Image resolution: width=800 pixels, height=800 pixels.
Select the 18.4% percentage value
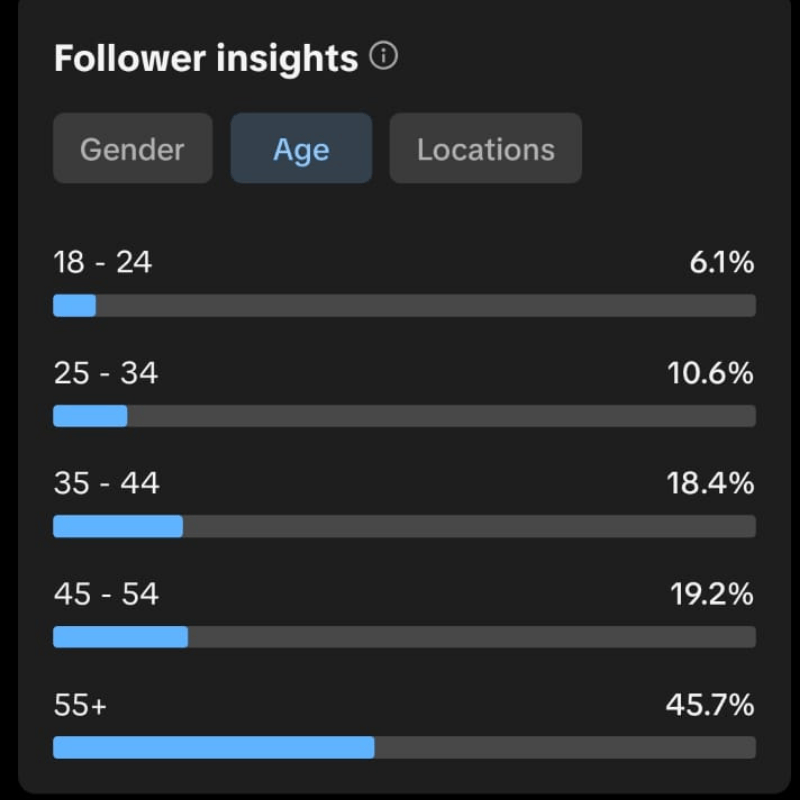[710, 483]
